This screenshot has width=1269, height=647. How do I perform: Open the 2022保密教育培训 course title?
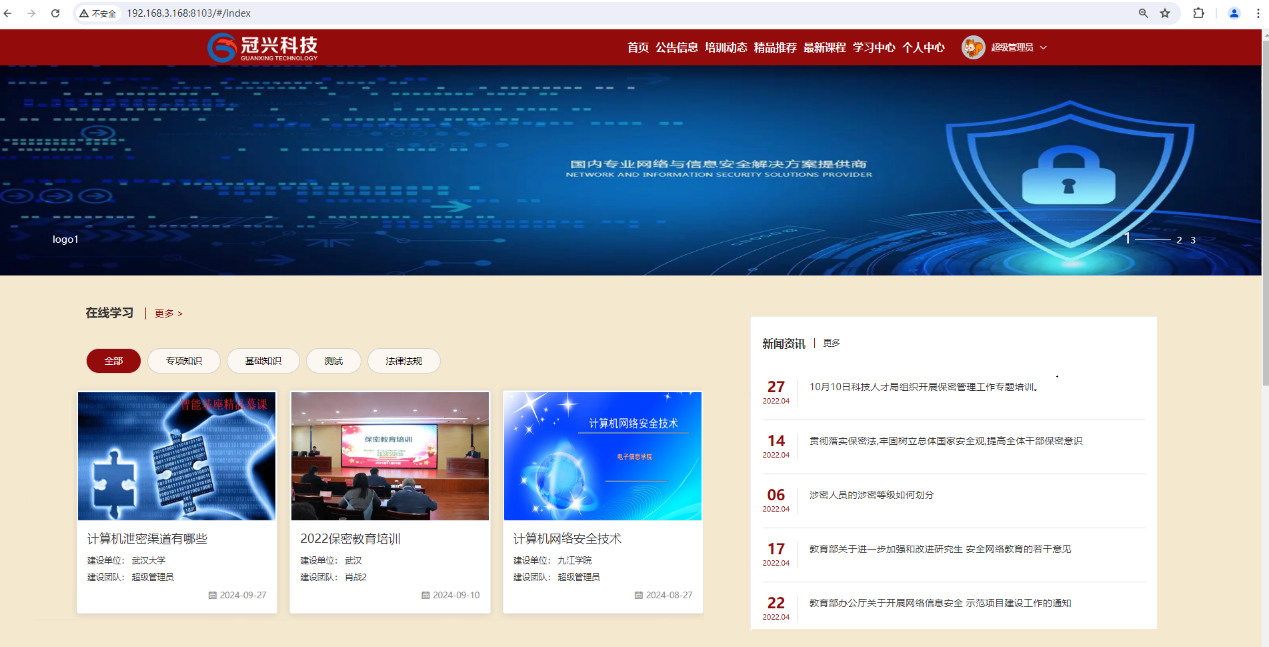(x=350, y=538)
